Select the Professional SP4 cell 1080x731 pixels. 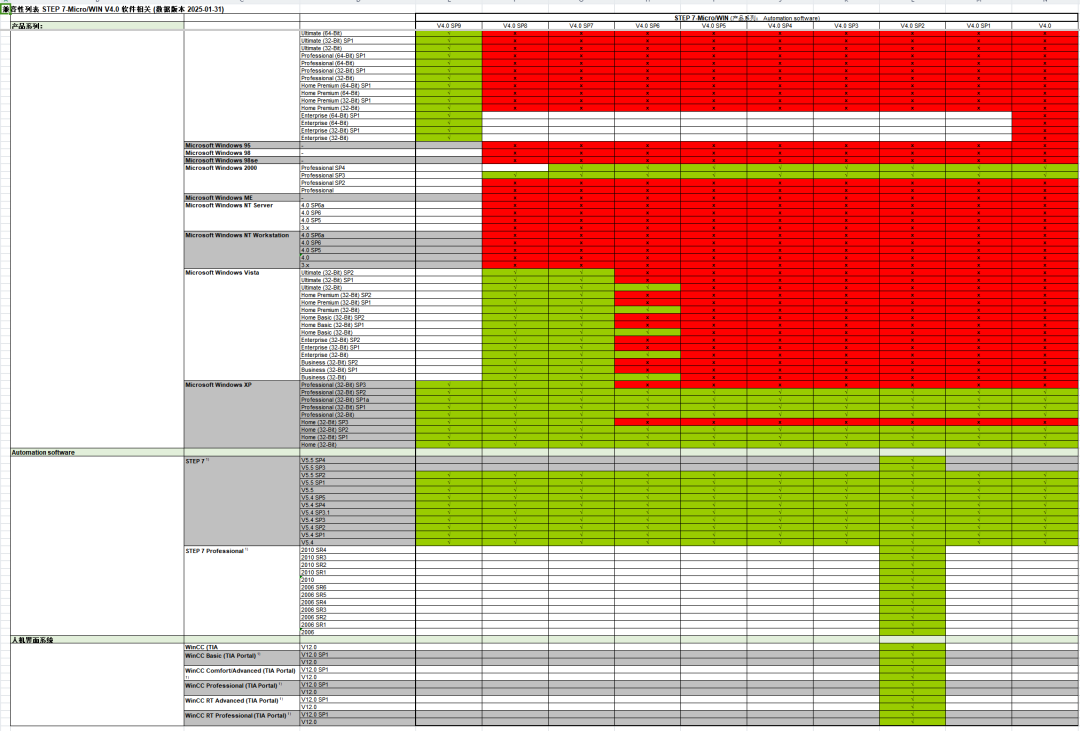click(x=357, y=168)
